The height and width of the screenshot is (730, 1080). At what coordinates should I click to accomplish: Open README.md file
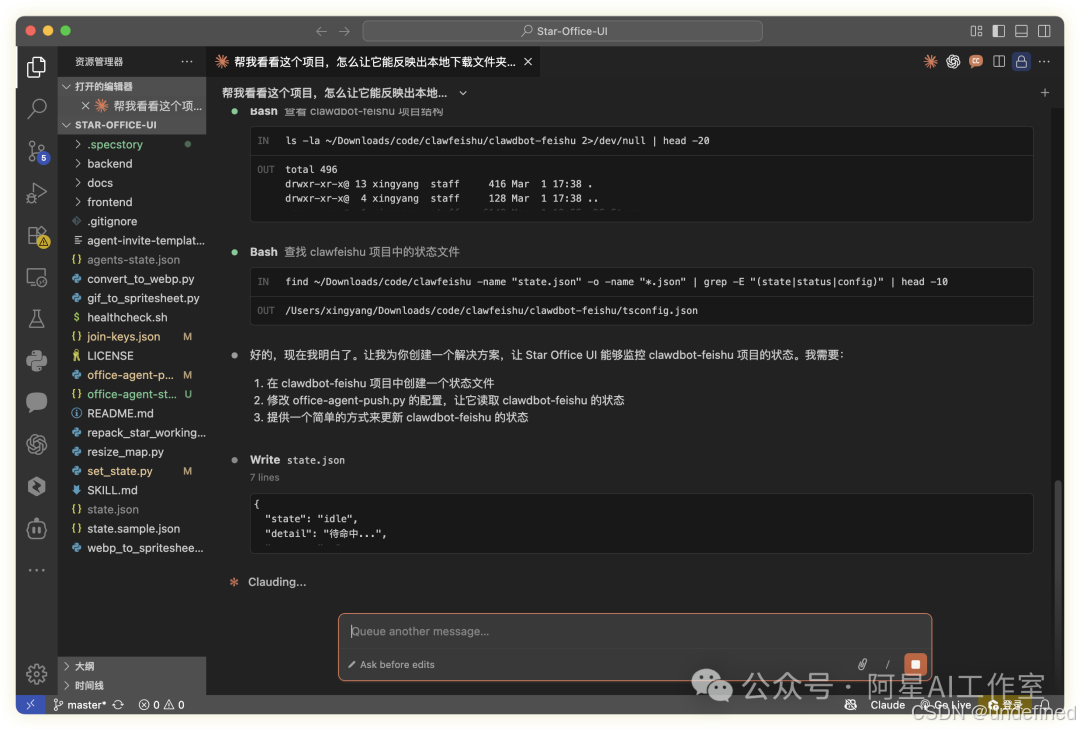132,413
